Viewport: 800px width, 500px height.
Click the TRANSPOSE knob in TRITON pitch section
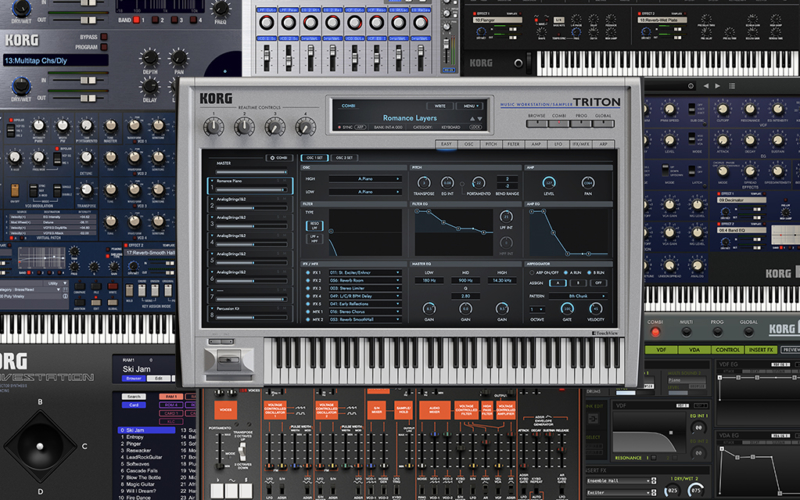pos(423,183)
